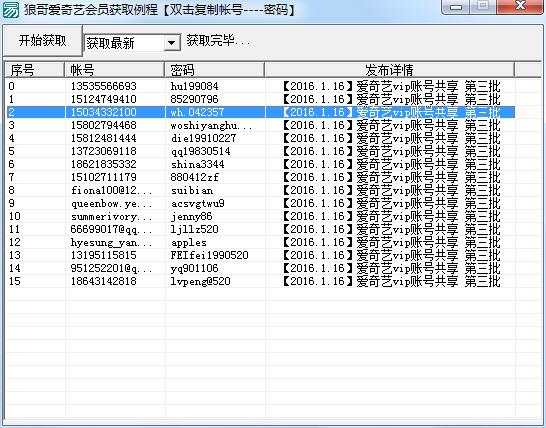Select account 15812481444 row
Image resolution: width=546 pixels, height=428 pixels.
[260, 138]
